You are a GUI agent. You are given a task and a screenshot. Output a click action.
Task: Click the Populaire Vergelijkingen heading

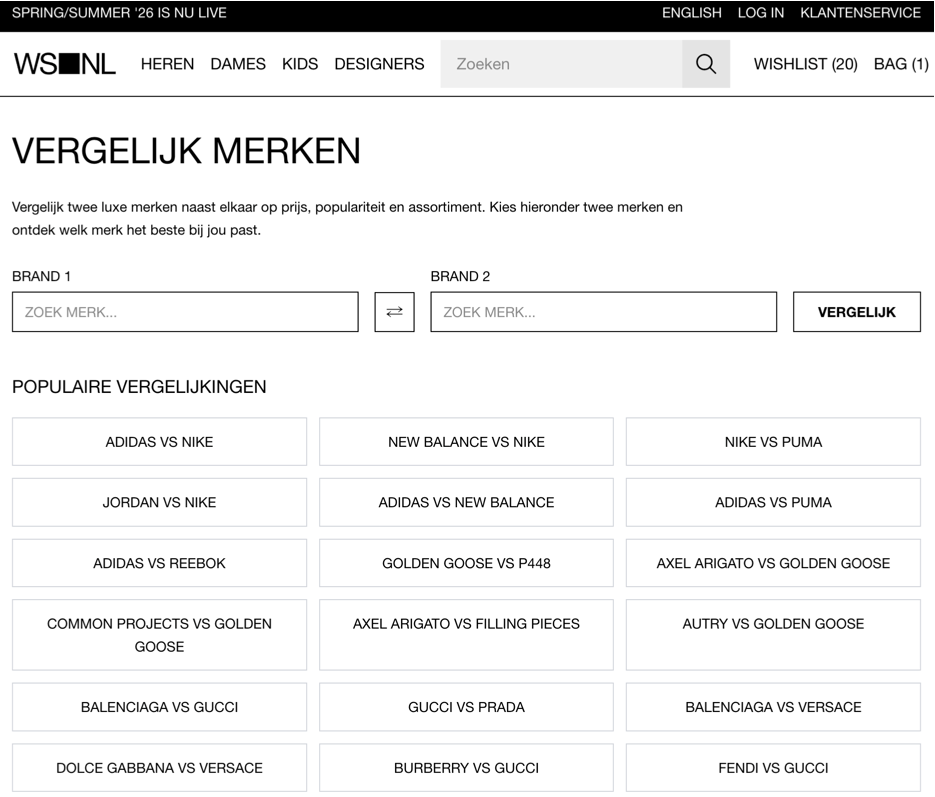[x=139, y=387]
